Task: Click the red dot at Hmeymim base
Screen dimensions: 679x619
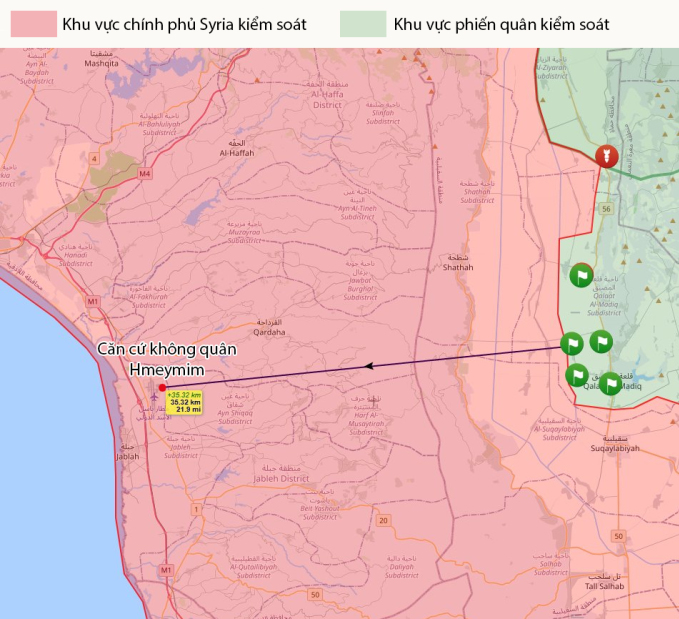Action: click(x=162, y=387)
